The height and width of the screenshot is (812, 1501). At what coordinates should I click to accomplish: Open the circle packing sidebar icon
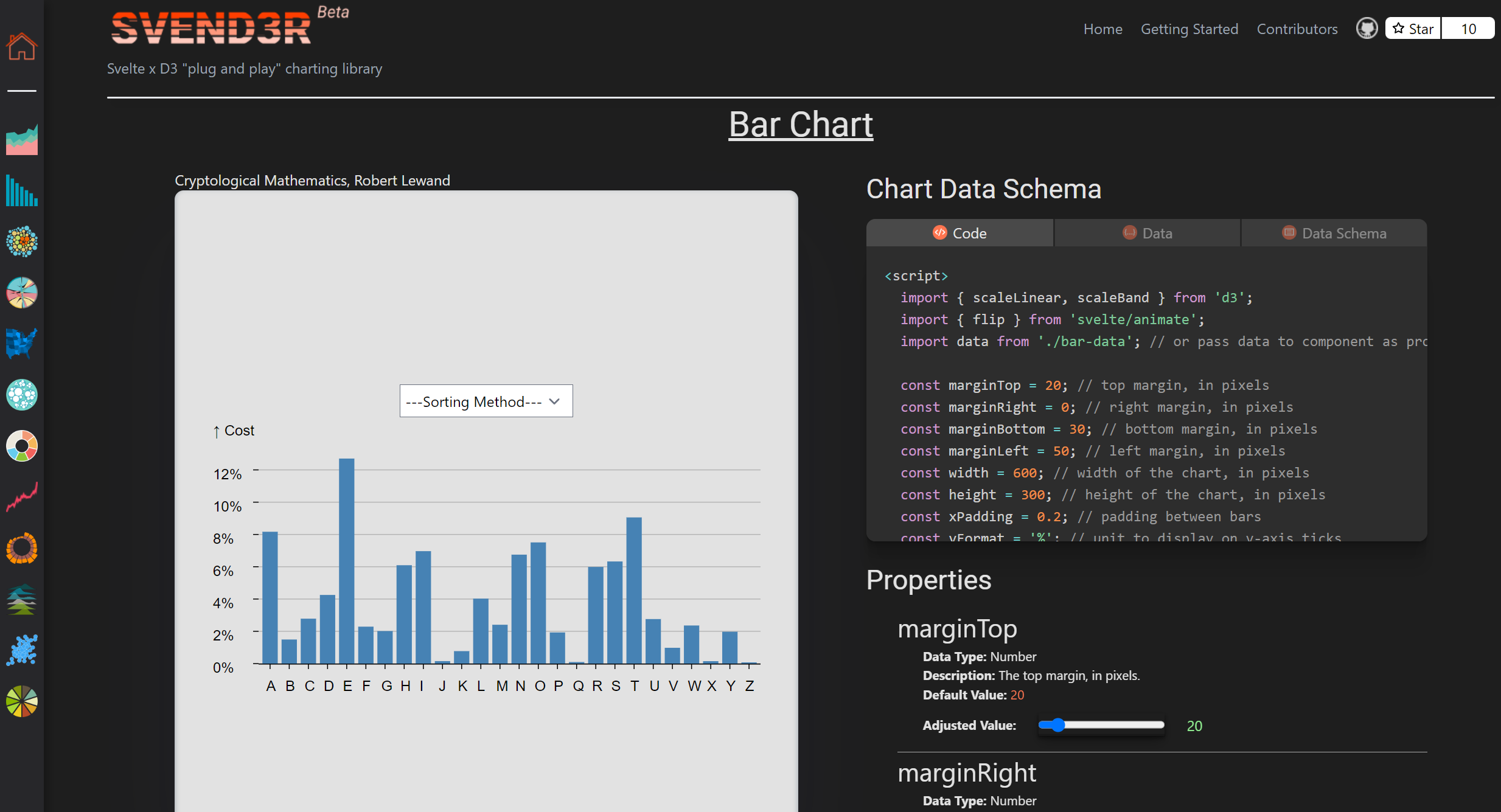[22, 395]
